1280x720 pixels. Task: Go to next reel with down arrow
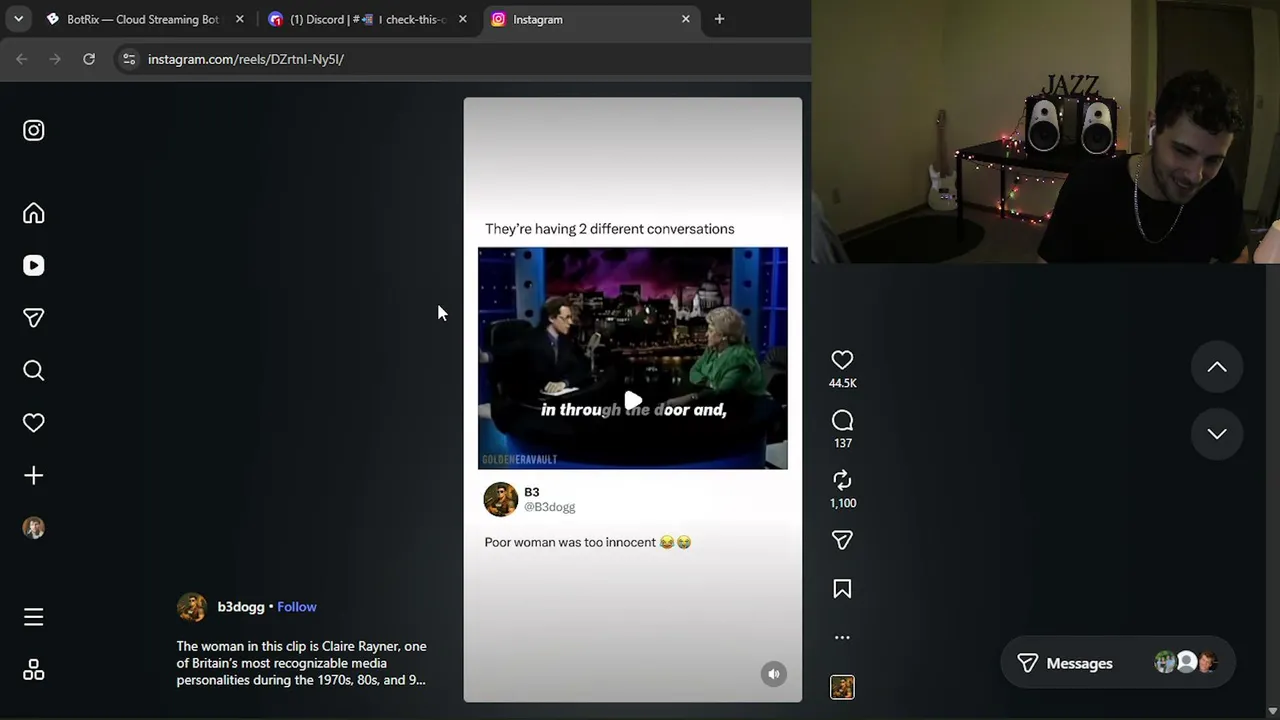tap(1217, 433)
